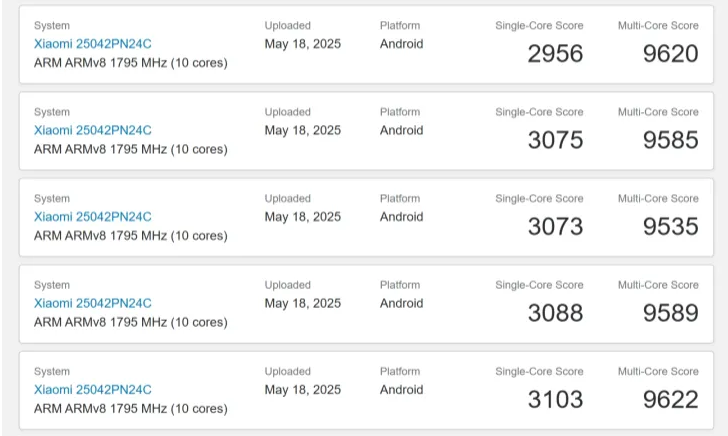Select the single-core value 3073
The height and width of the screenshot is (436, 728).
coord(555,226)
